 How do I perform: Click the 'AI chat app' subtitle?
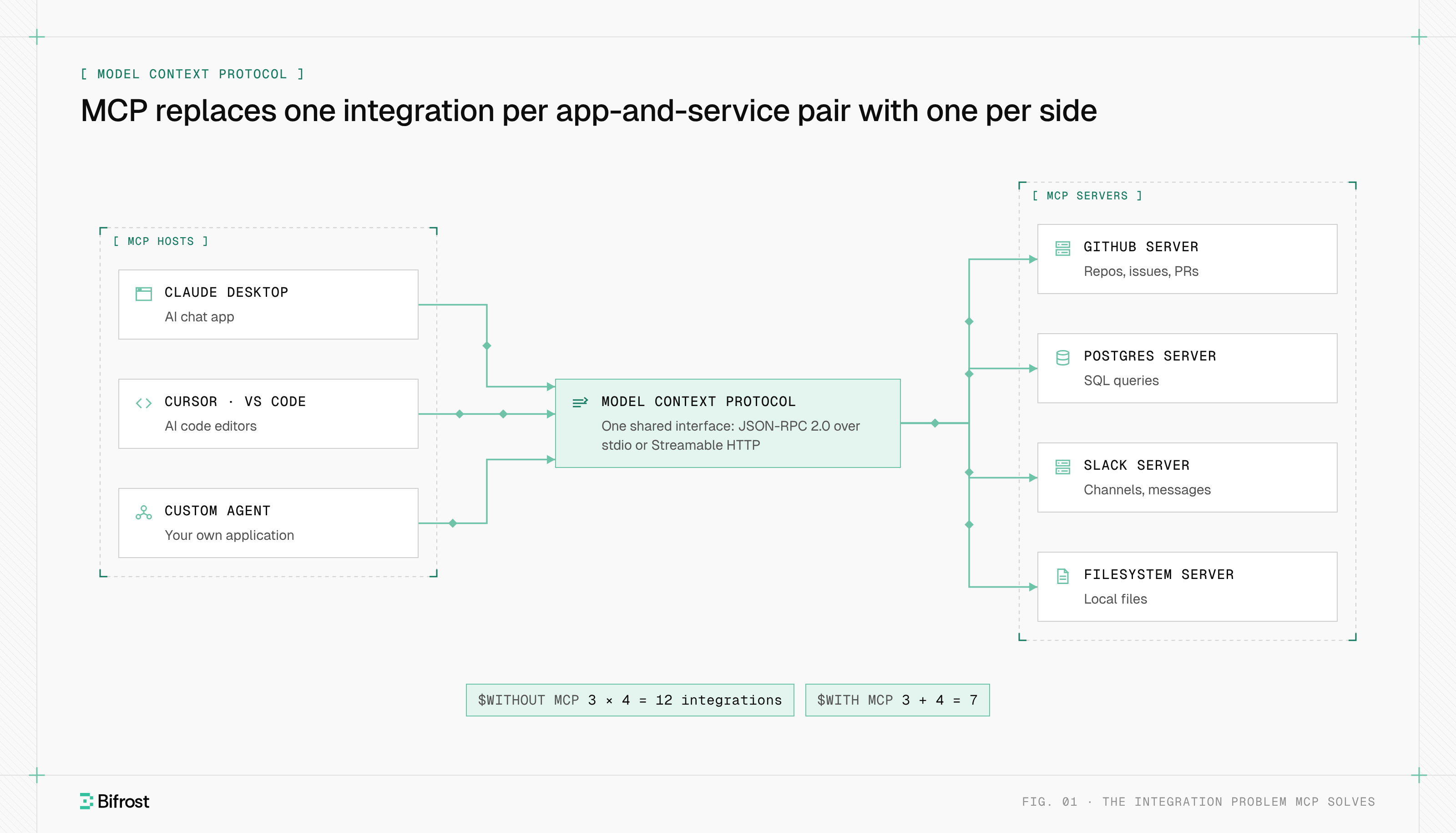[x=200, y=317]
